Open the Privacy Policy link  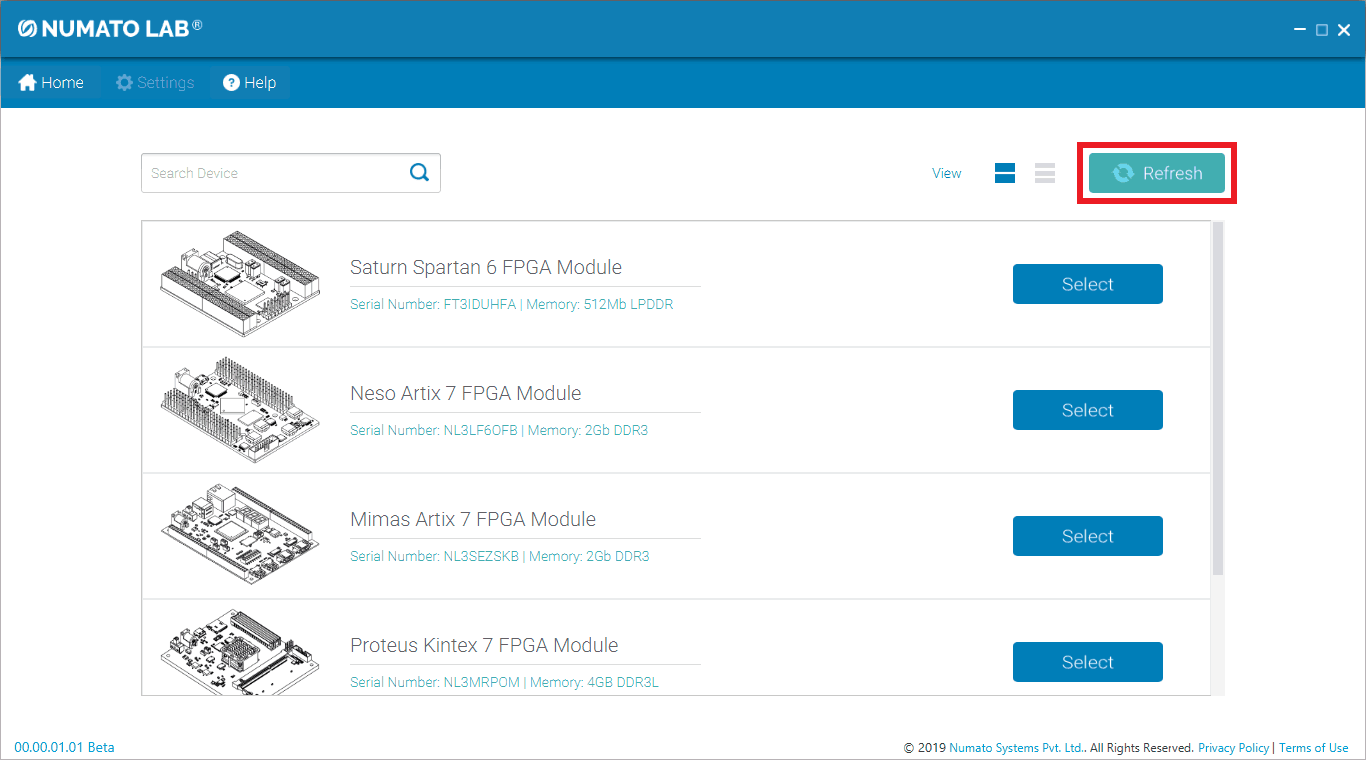1233,748
